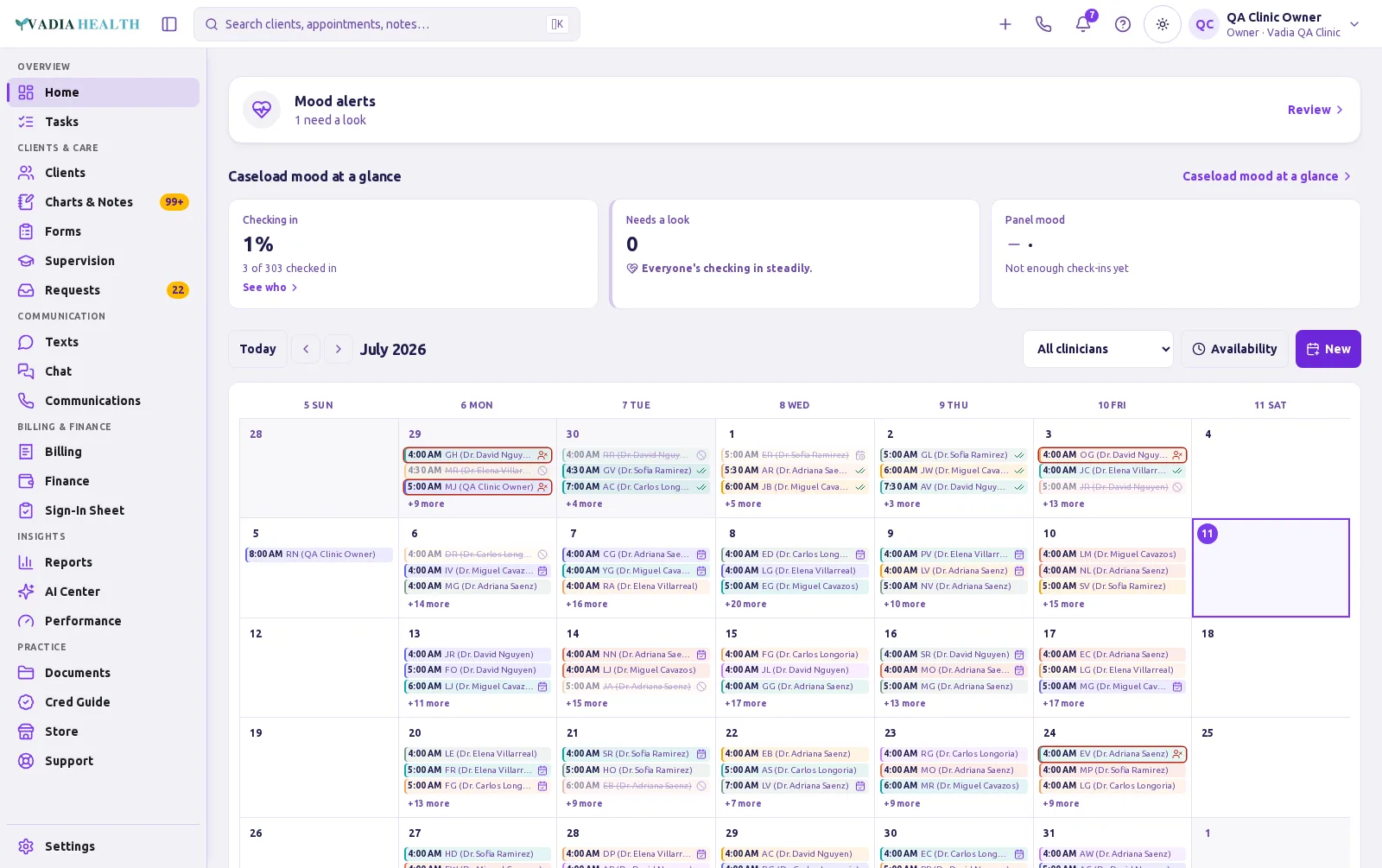Open QA Clinic Owner account chevron
The width and height of the screenshot is (1382, 868).
tap(1354, 24)
